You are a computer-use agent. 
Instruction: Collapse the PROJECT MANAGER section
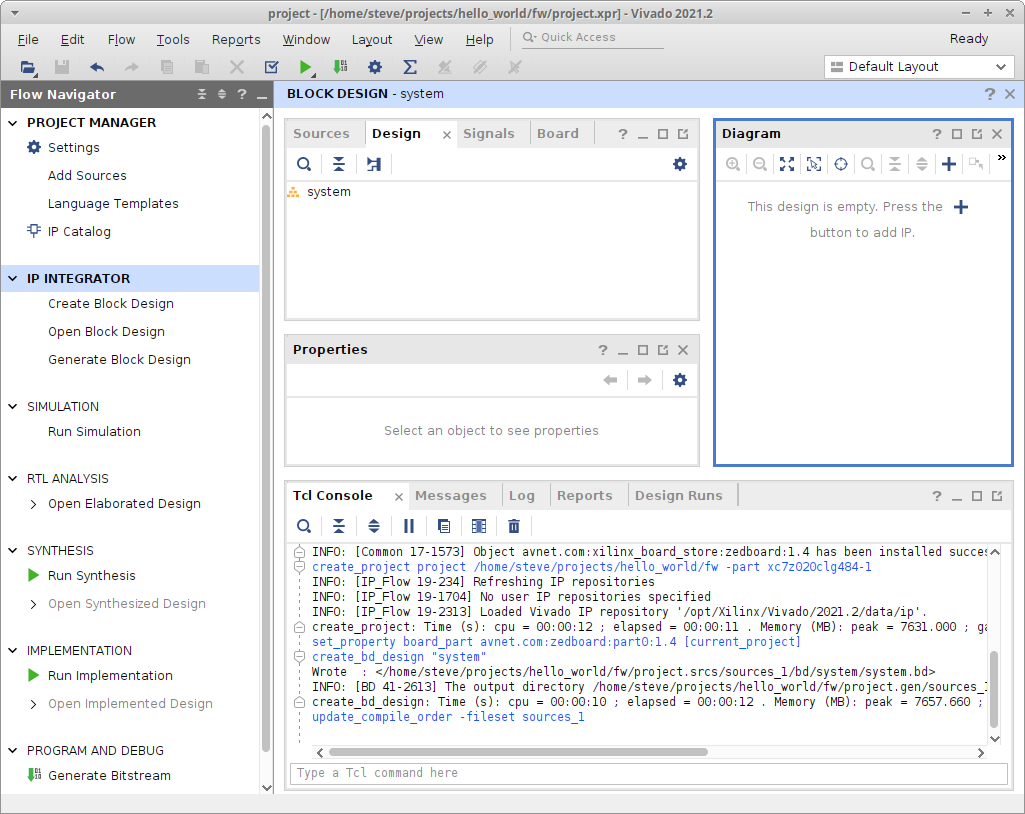tap(14, 123)
